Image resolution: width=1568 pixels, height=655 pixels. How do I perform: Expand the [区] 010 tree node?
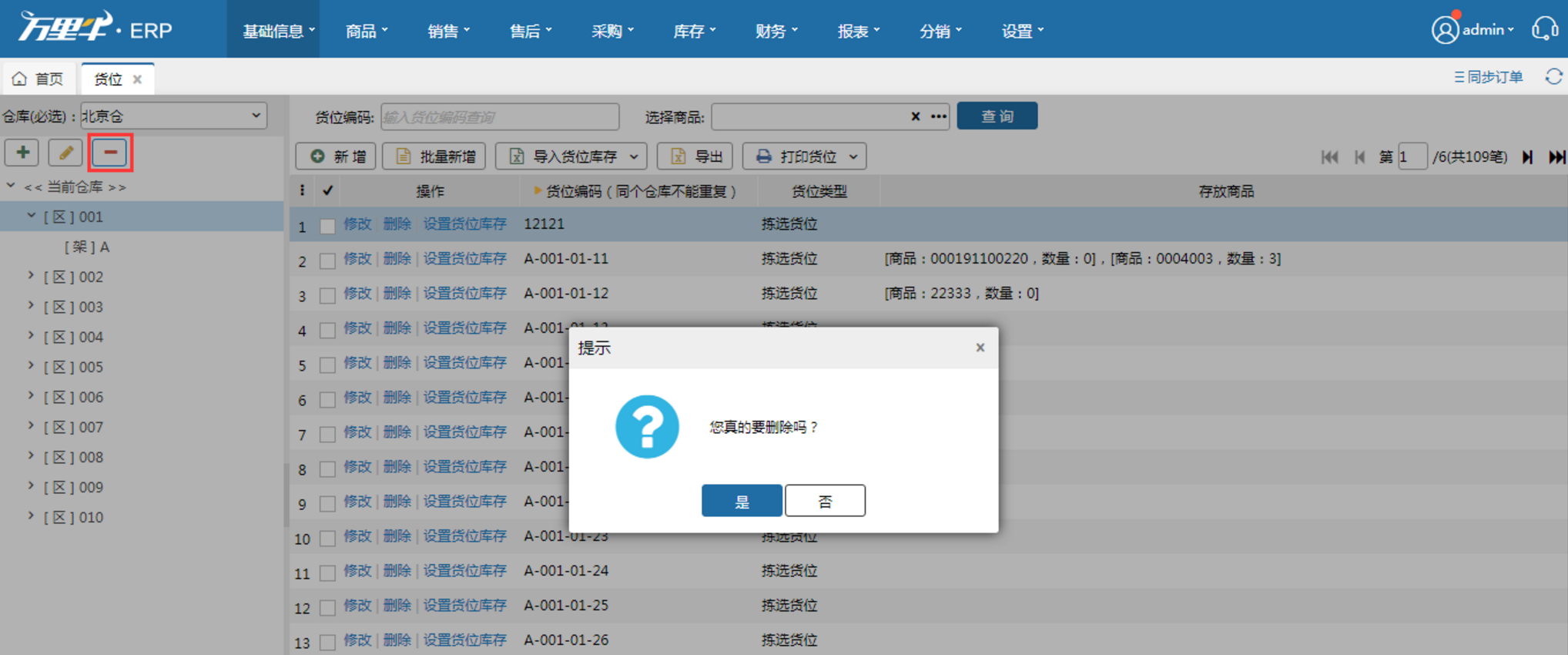pyautogui.click(x=31, y=516)
